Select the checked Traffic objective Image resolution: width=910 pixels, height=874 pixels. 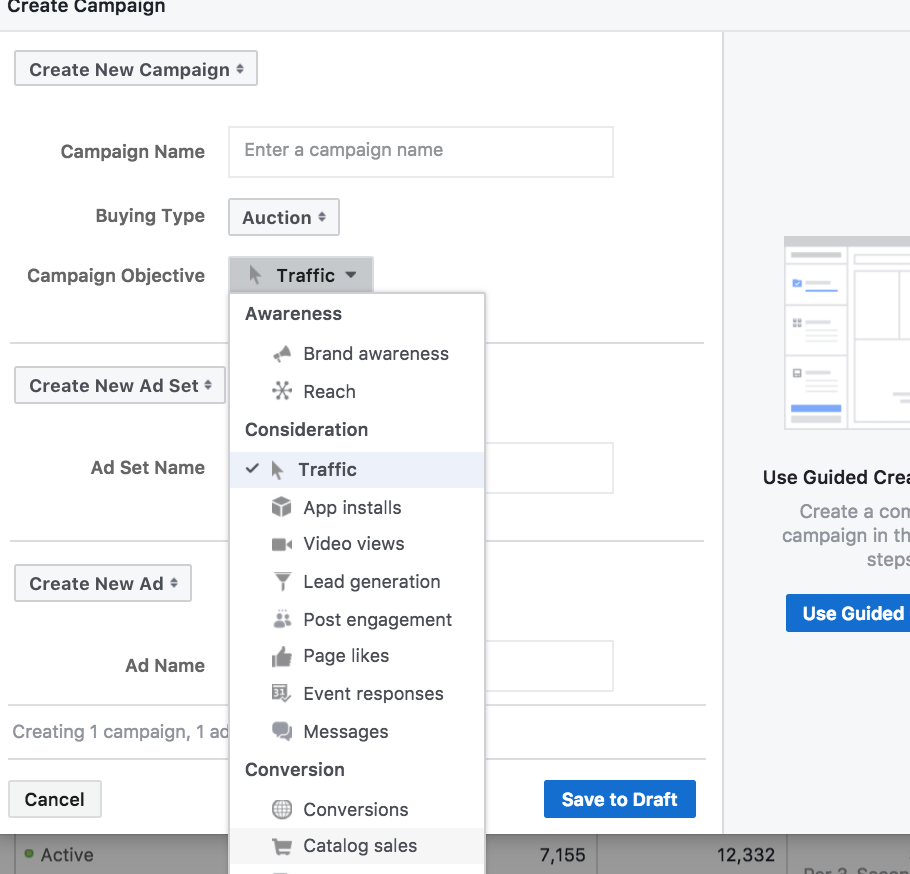(x=357, y=469)
